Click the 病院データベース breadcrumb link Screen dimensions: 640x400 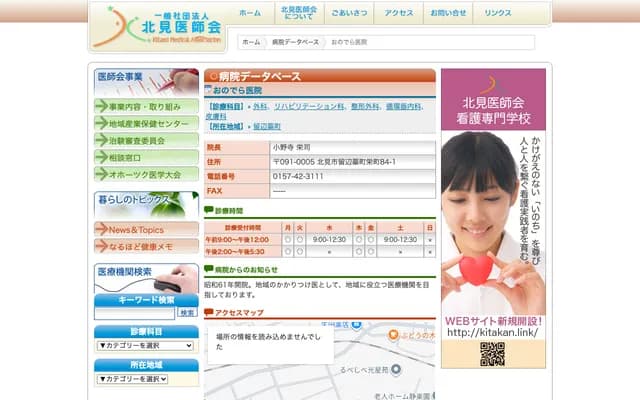pos(295,42)
